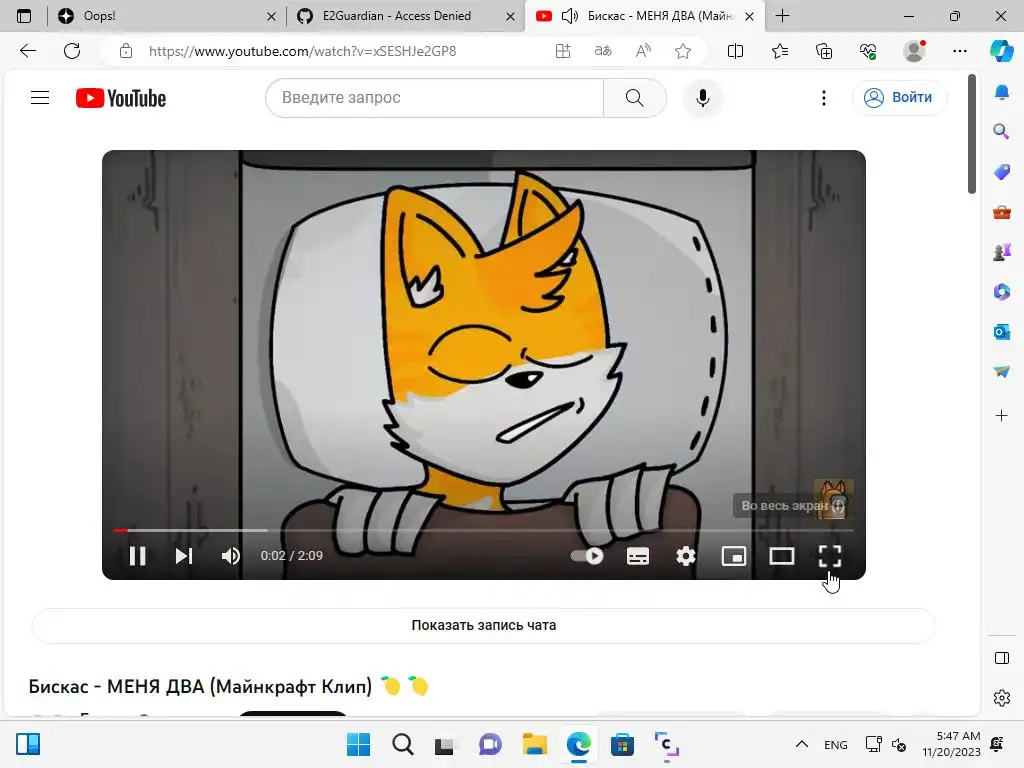Open the tab actions menu icon
Image resolution: width=1024 pixels, height=768 pixels.
(24, 16)
